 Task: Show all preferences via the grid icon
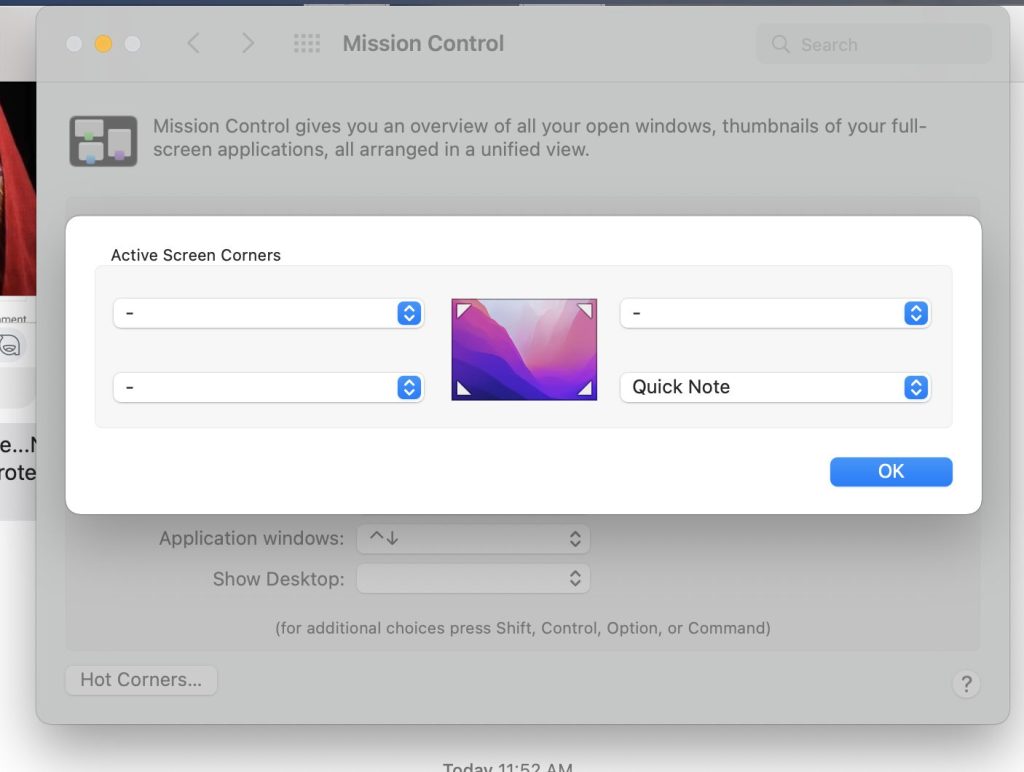(x=306, y=44)
